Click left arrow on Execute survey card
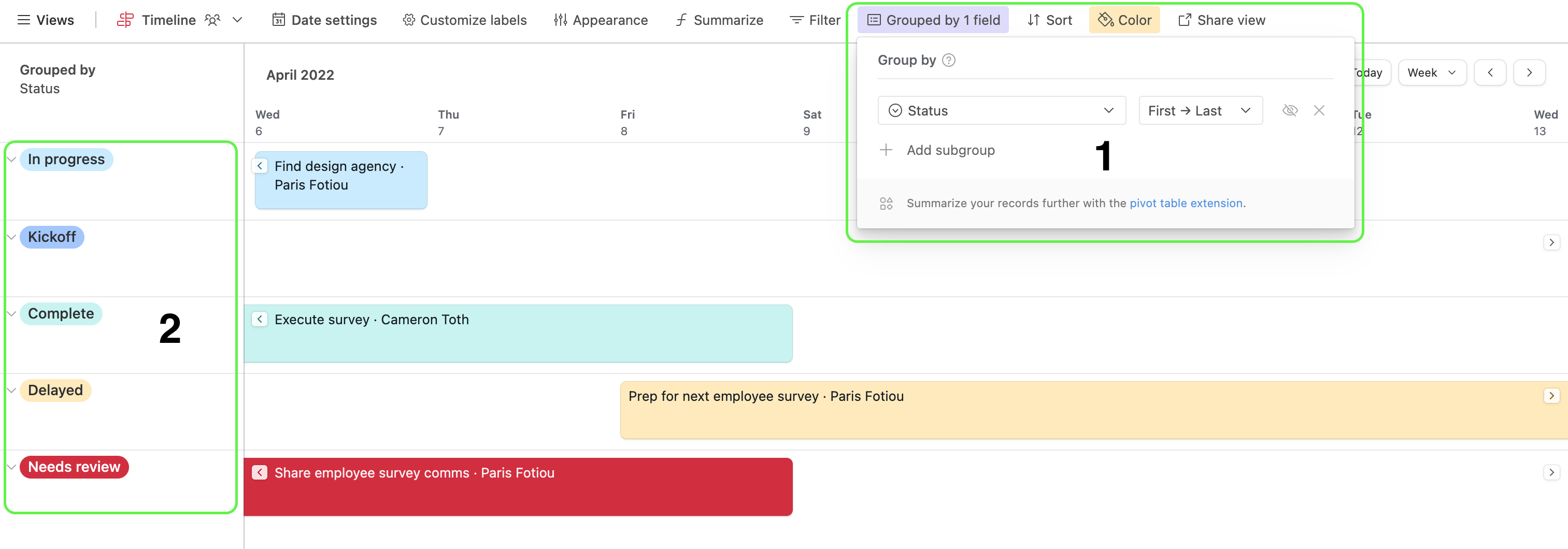Viewport: 1568px width, 549px height. [260, 320]
